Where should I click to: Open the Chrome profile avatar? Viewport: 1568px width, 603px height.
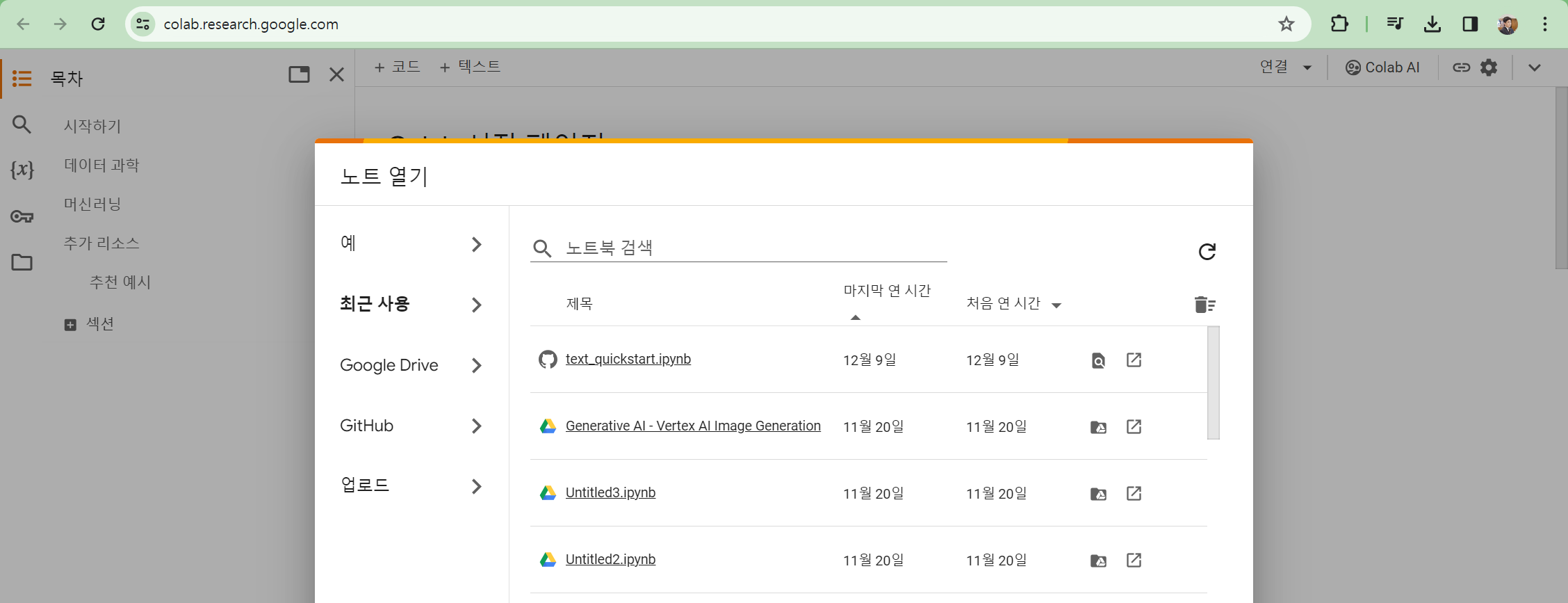[1508, 24]
